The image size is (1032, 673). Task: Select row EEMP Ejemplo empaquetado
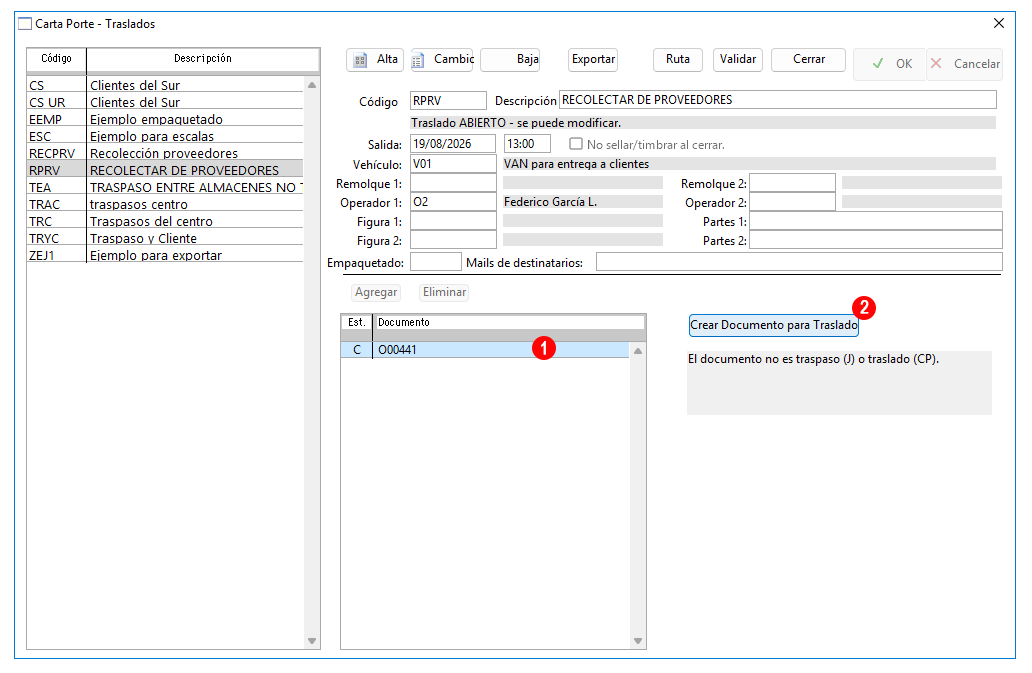165,119
